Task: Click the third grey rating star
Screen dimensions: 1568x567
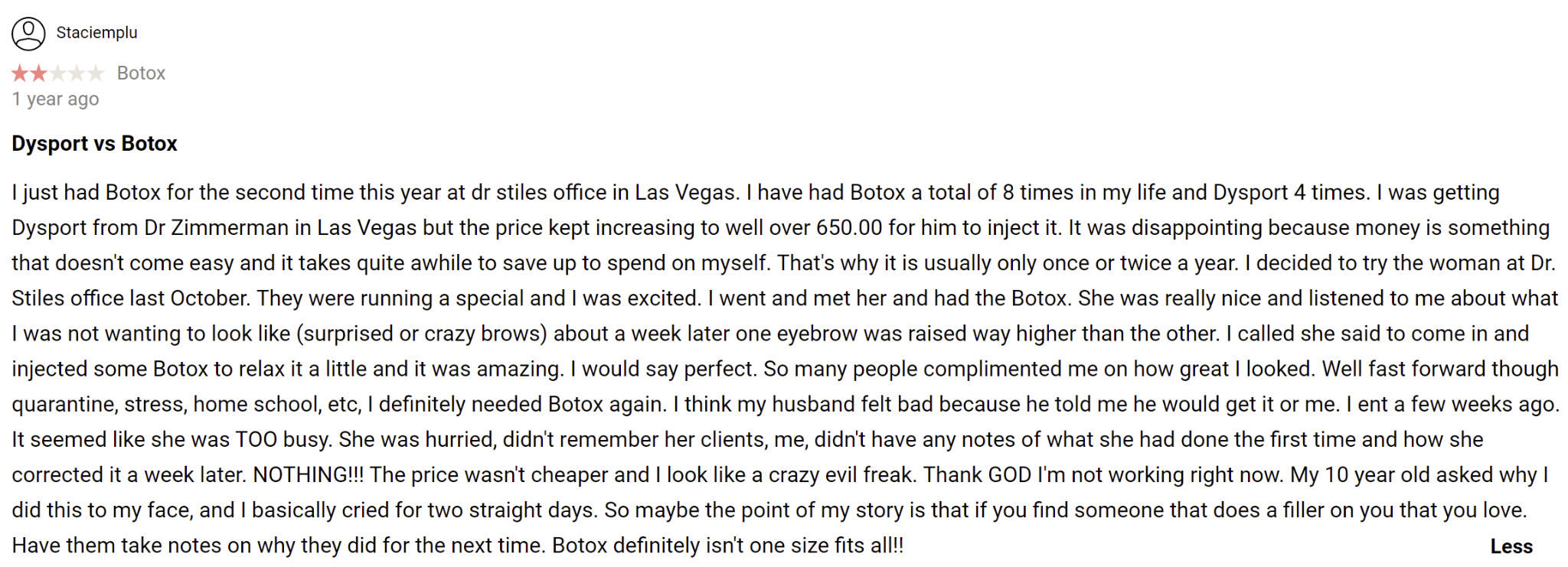Action: 57,73
